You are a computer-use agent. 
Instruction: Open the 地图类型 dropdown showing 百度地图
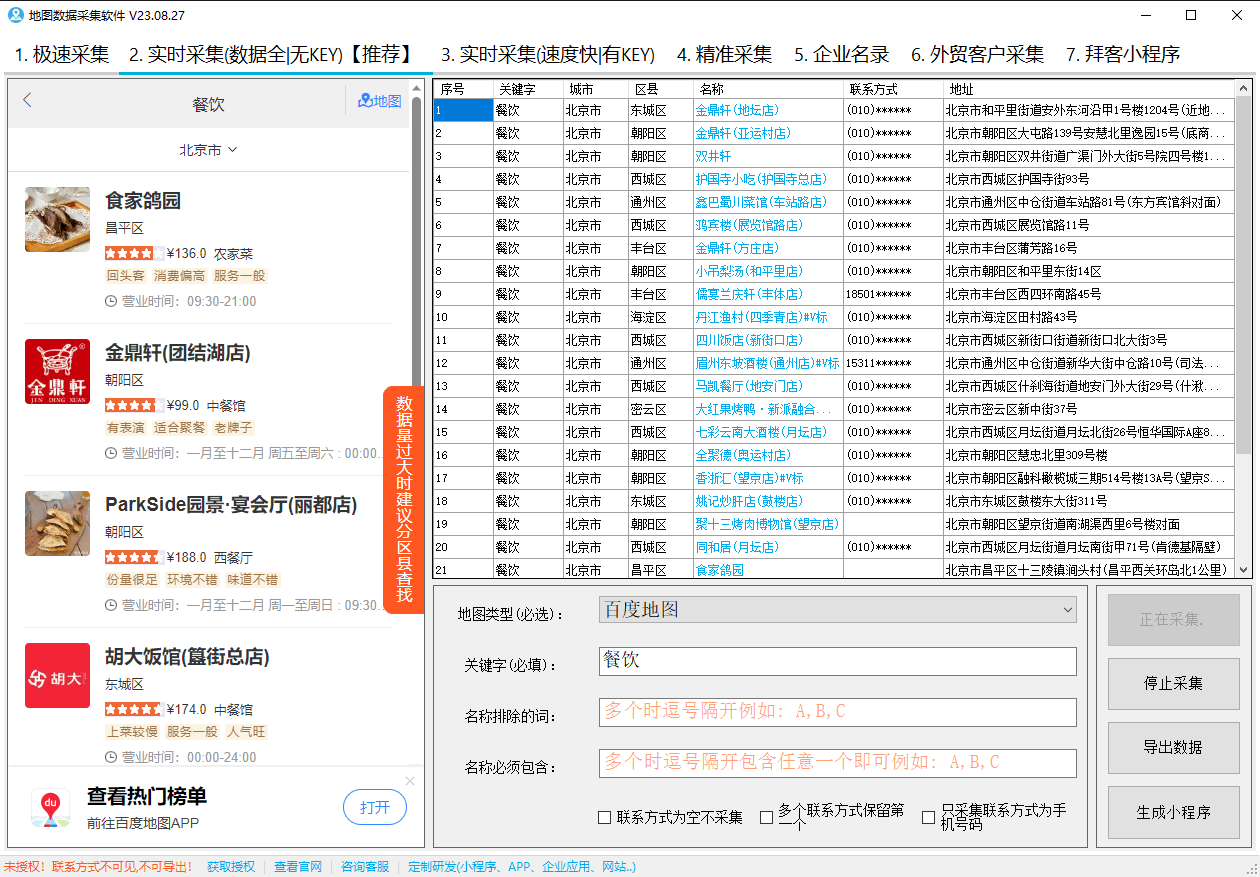[838, 610]
